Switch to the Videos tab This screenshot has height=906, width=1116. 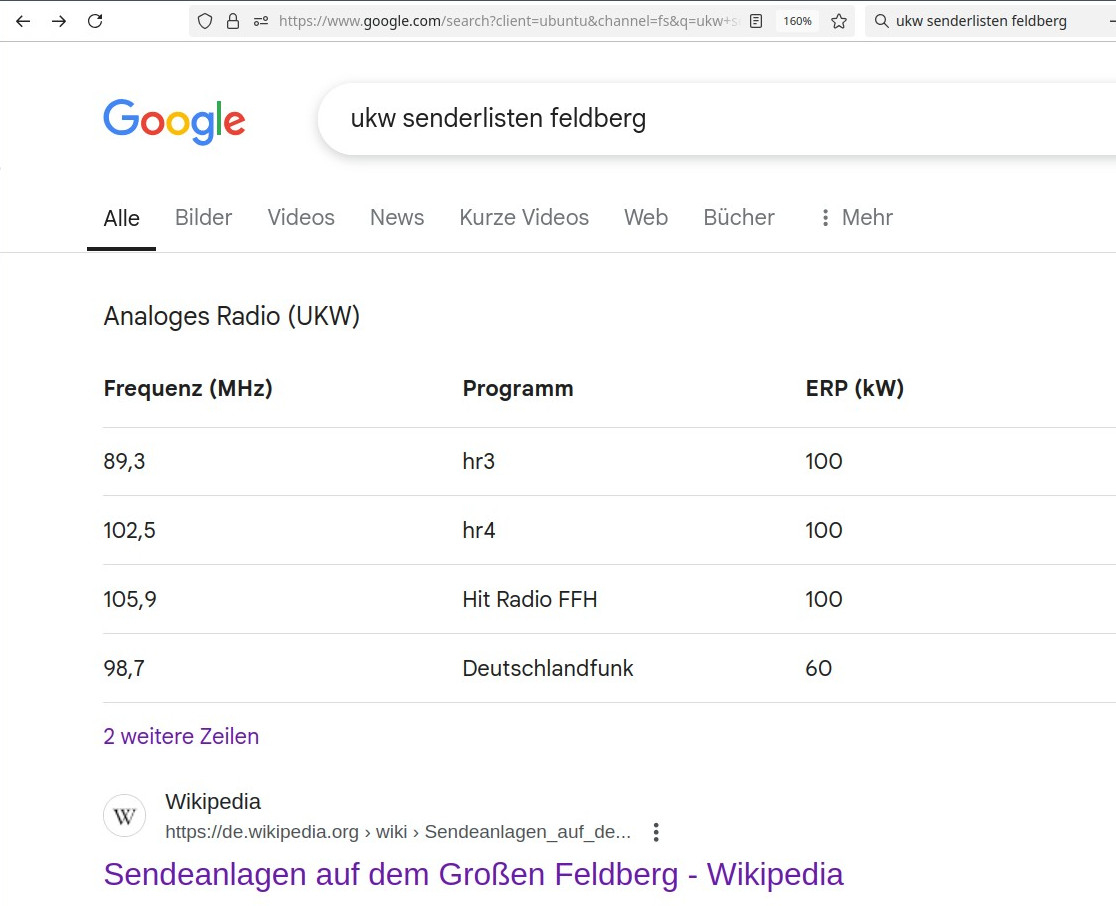point(301,217)
